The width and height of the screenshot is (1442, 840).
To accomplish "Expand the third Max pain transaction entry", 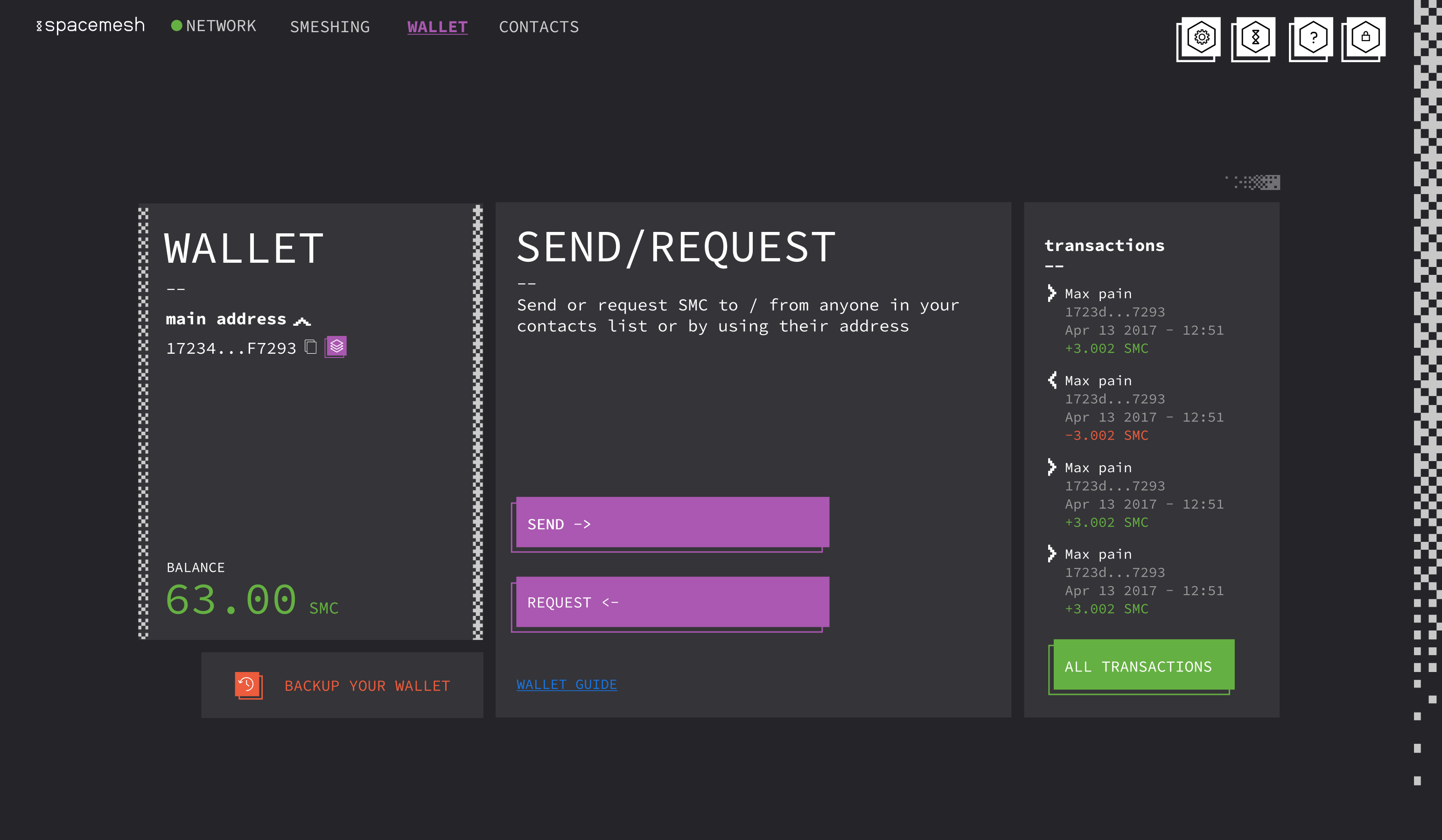I will pos(1052,468).
